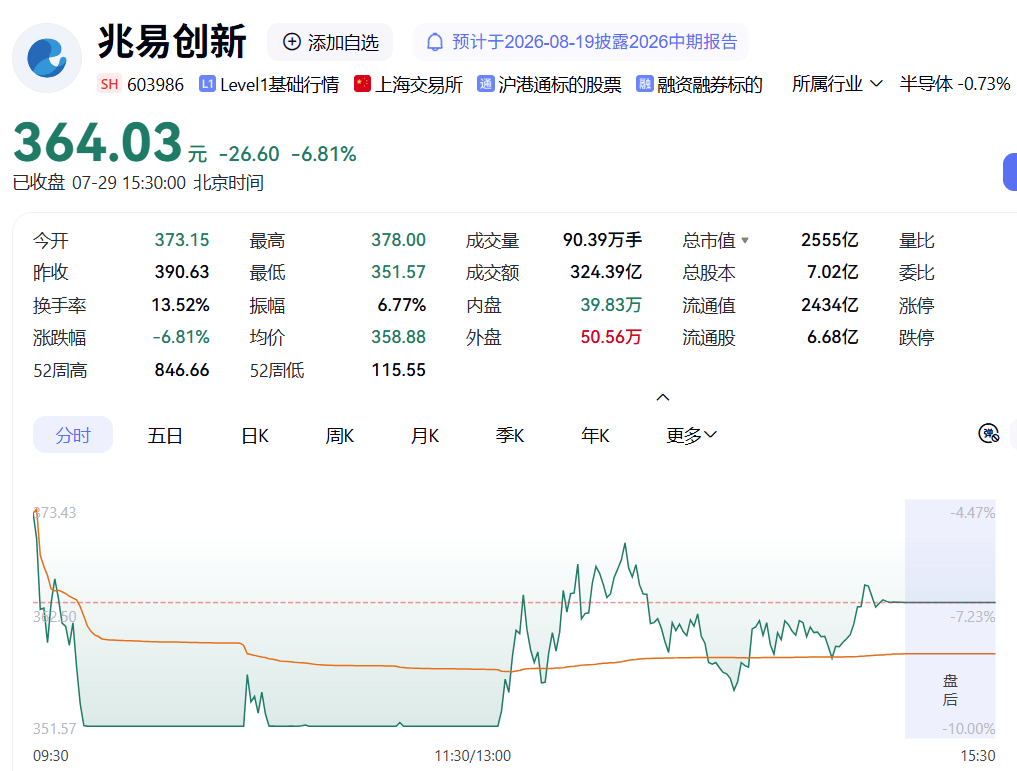Click the 内盘 value 39.83万

tap(611, 305)
